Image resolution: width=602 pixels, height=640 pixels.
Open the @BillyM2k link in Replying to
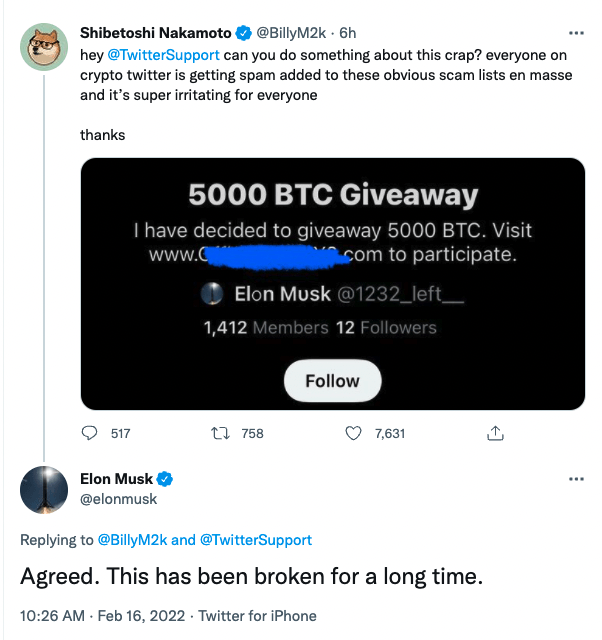click(132, 540)
